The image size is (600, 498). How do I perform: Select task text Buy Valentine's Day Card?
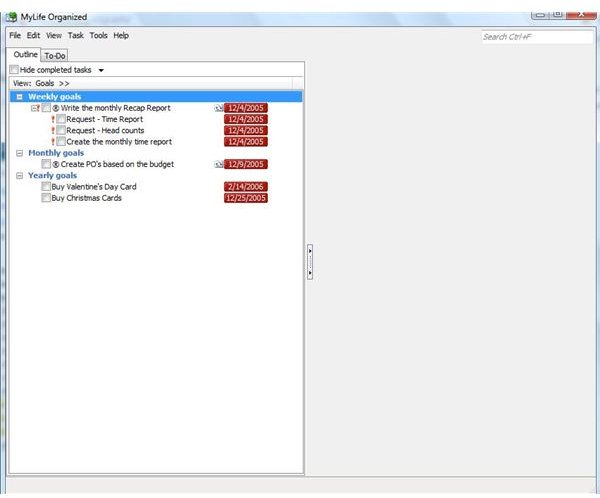[x=94, y=187]
